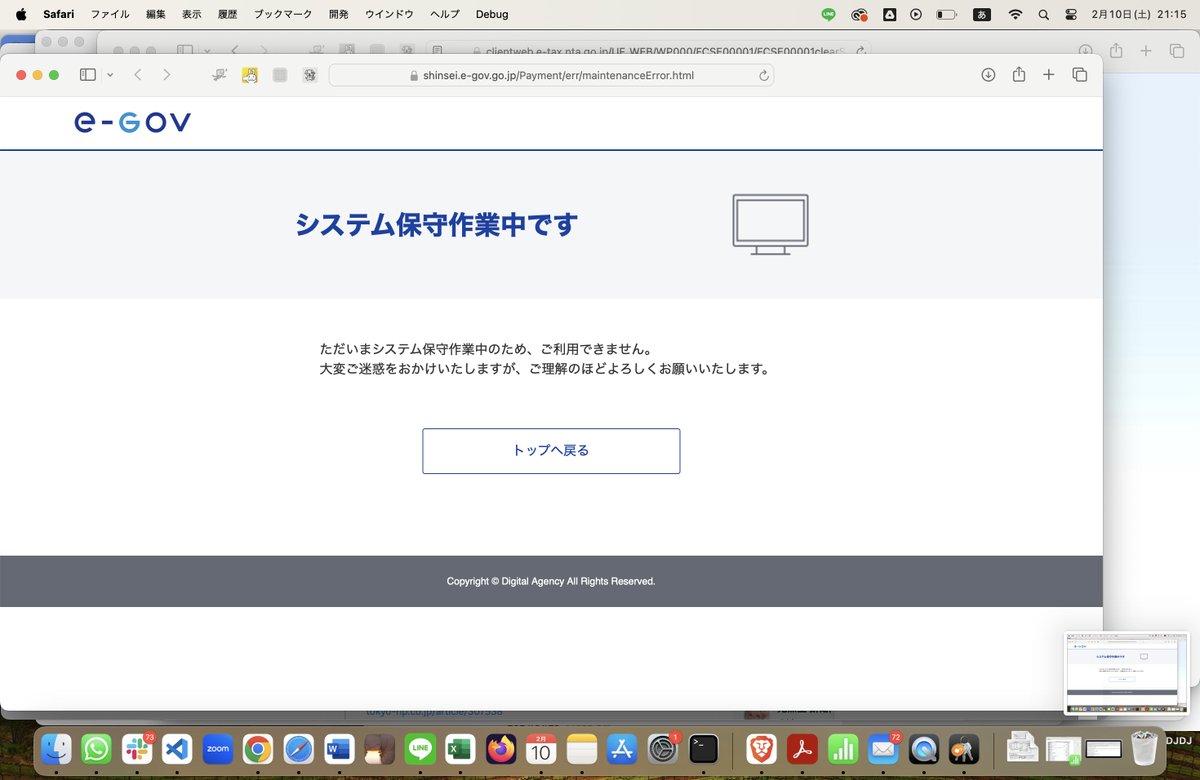The width and height of the screenshot is (1200, 780).
Task: Open the 表示 menu
Action: tap(192, 14)
